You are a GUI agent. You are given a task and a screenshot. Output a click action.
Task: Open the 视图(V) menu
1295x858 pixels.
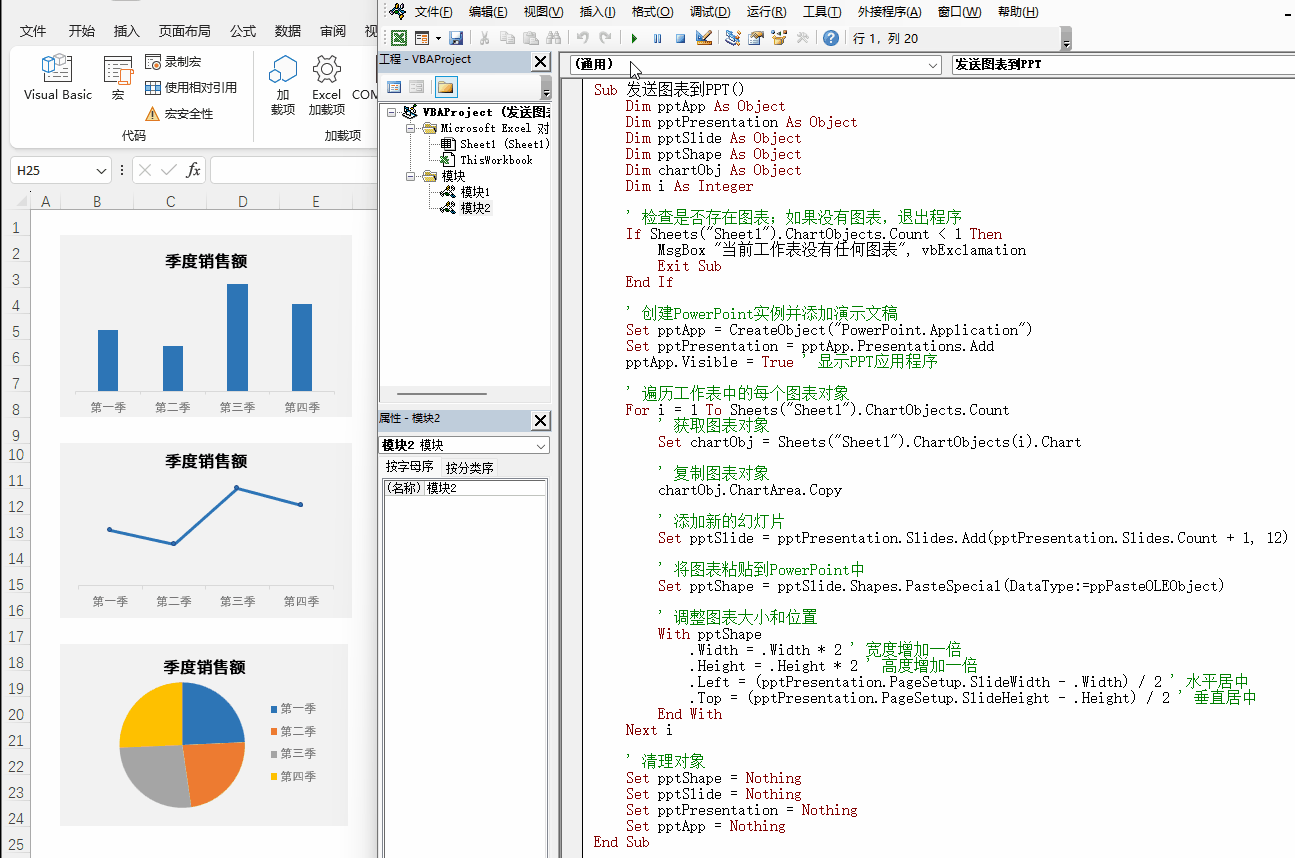(x=543, y=12)
